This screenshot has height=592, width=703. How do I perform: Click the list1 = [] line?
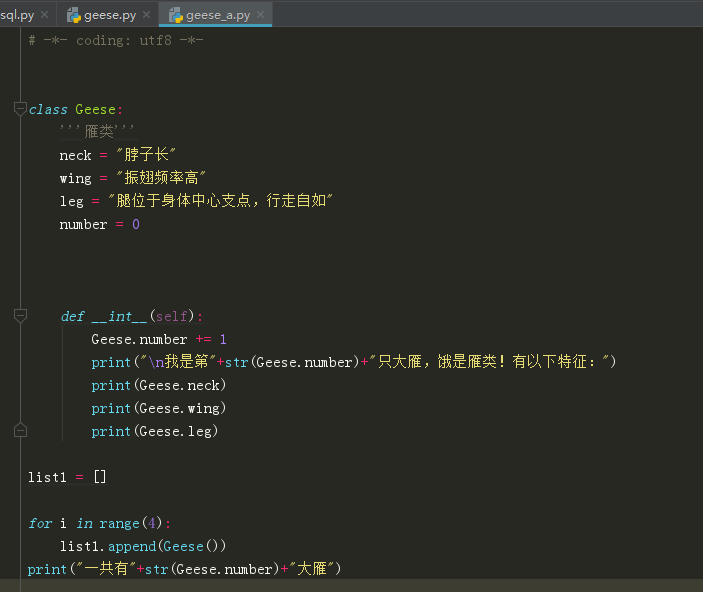67,477
